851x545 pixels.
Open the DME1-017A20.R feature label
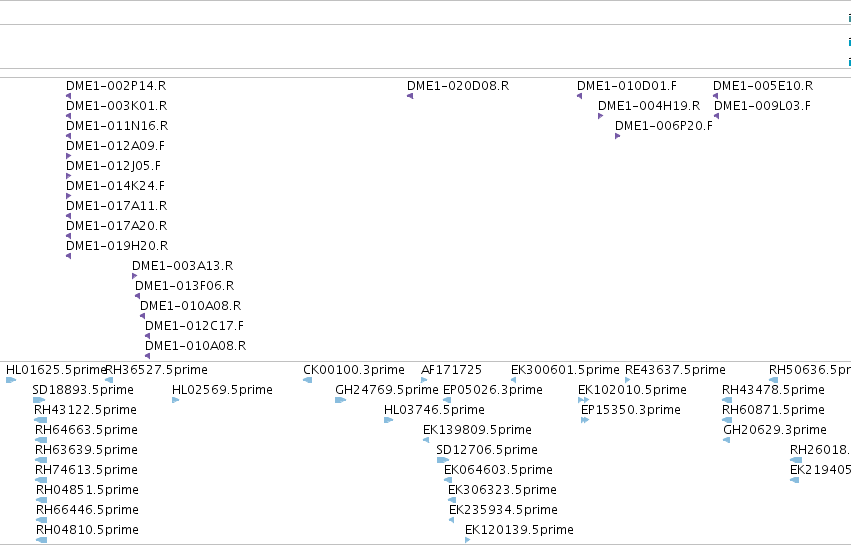click(117, 226)
